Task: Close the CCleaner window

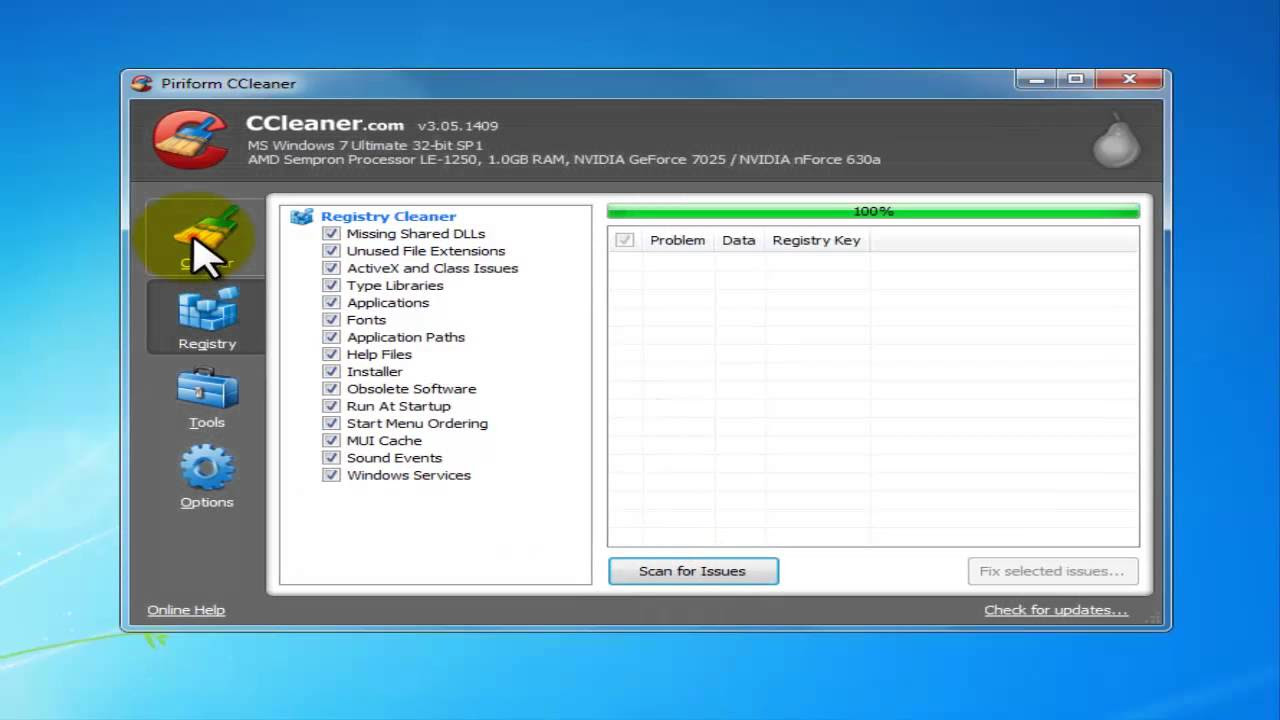Action: (1130, 79)
